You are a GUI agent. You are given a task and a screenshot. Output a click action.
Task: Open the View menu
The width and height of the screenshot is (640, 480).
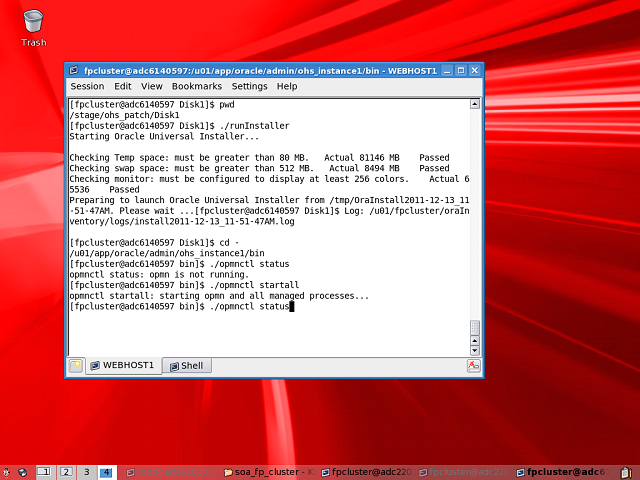[x=151, y=86]
